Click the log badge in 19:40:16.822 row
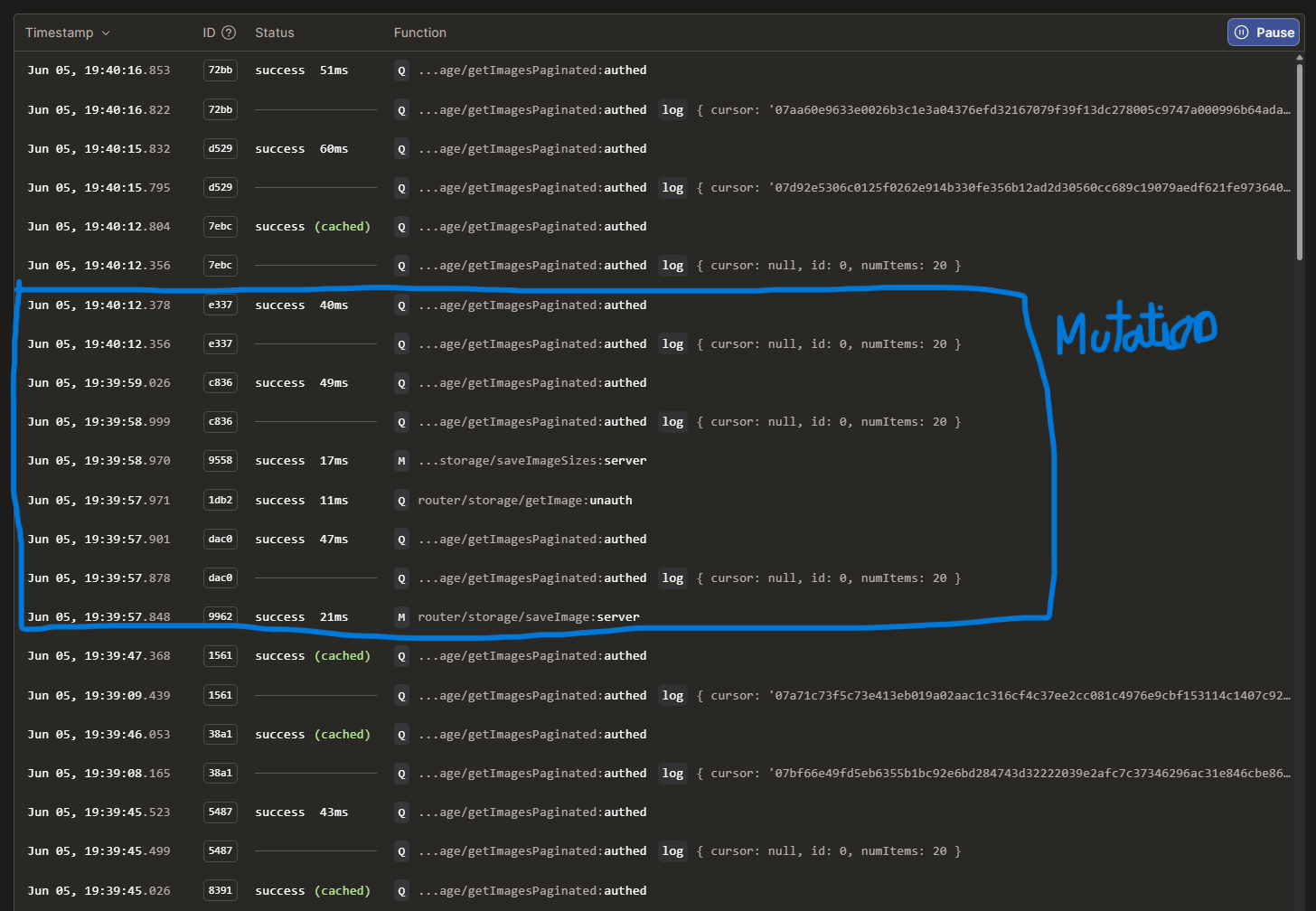 click(672, 110)
